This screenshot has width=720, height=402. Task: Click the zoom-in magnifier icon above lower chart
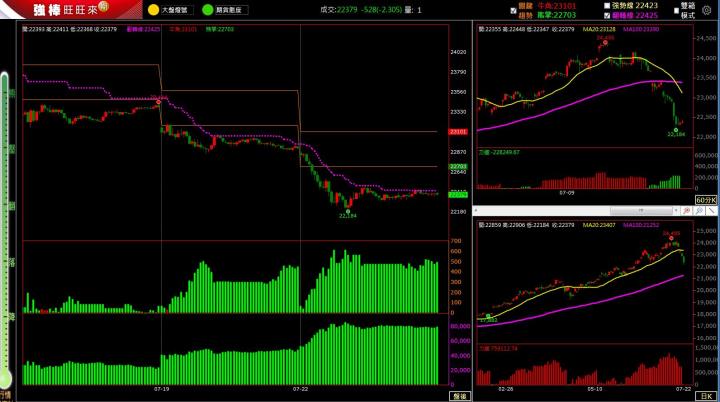689,211
